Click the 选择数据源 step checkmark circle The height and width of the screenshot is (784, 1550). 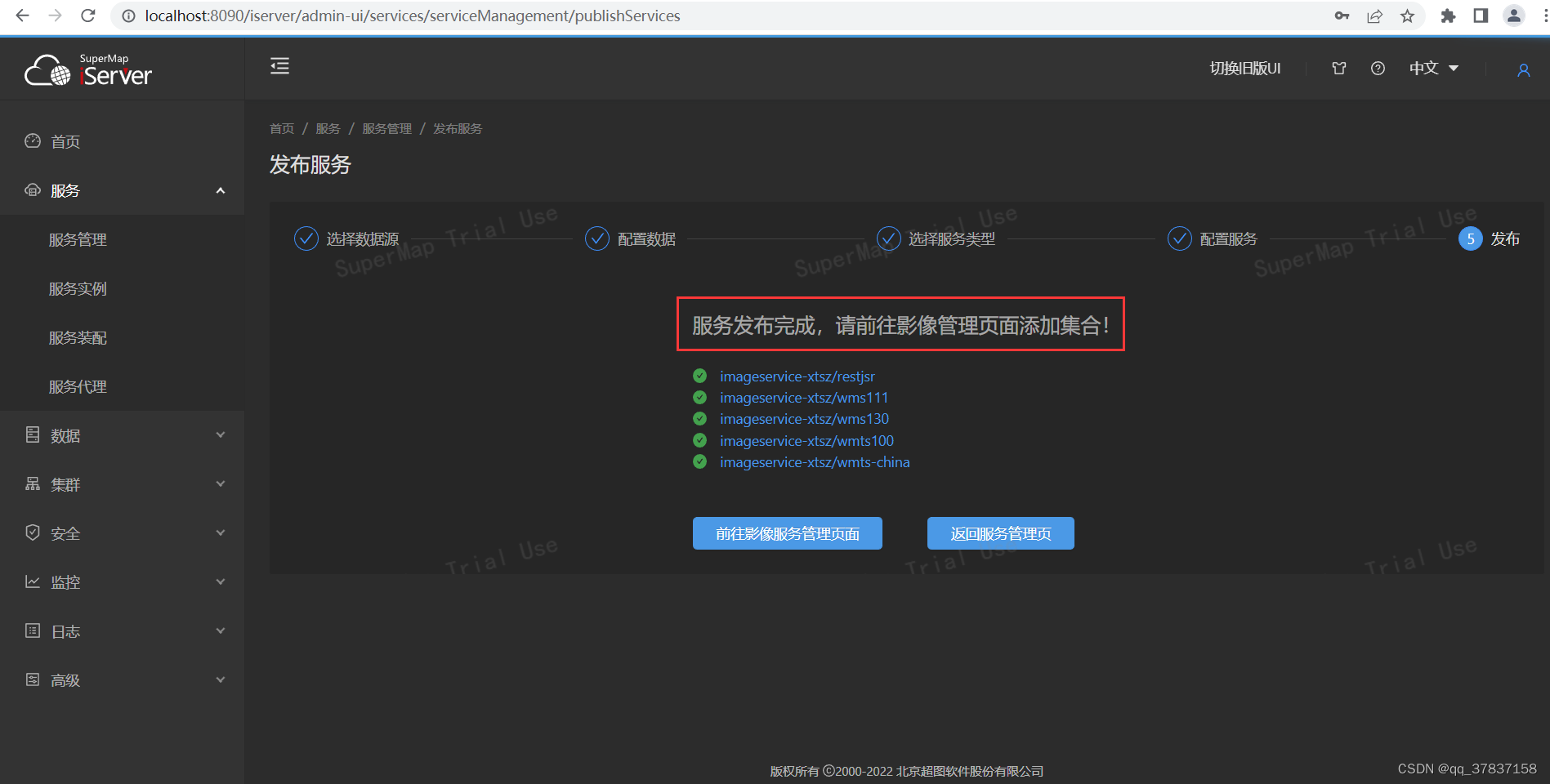pyautogui.click(x=306, y=238)
